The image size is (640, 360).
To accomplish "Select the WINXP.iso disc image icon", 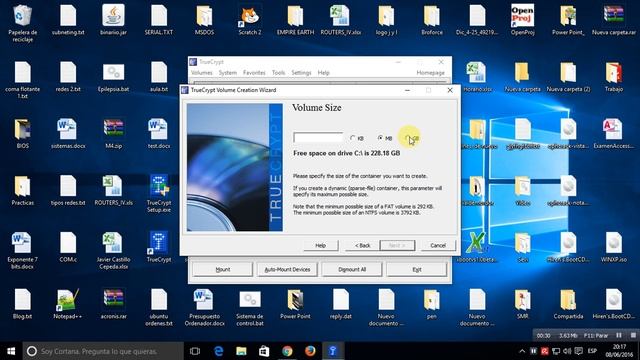I will coord(614,247).
